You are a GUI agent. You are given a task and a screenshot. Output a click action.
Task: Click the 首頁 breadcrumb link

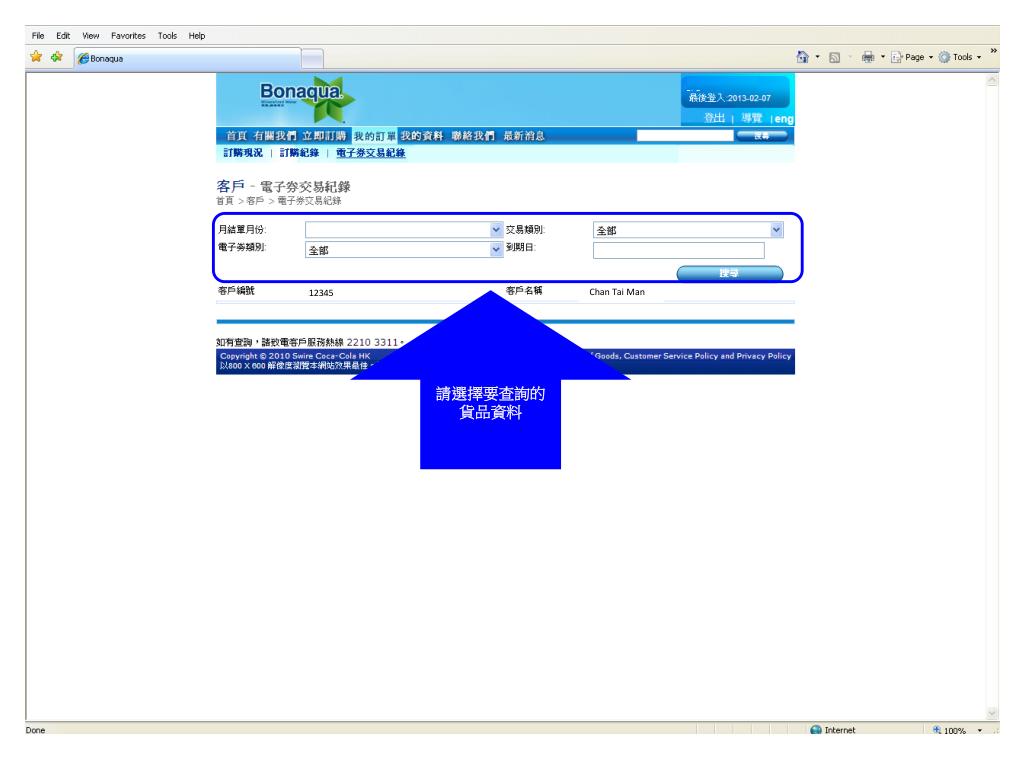(225, 200)
